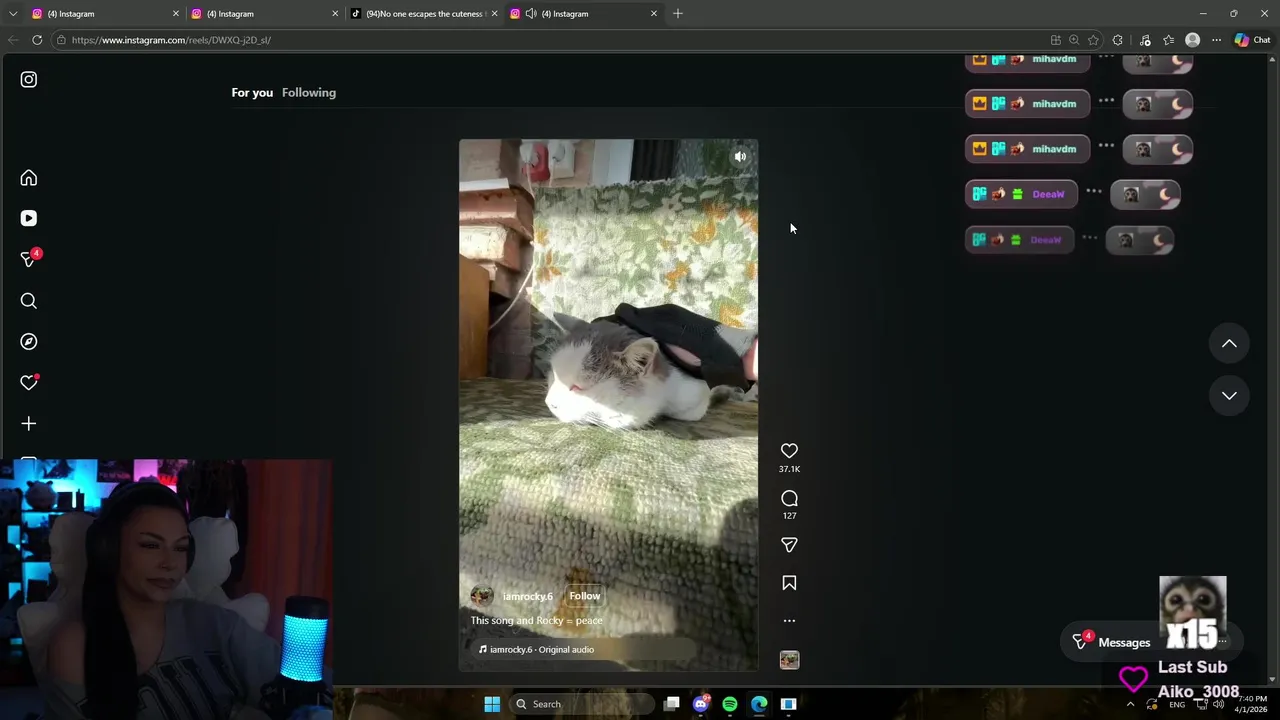Open Search in Instagram sidebar

coord(29,301)
